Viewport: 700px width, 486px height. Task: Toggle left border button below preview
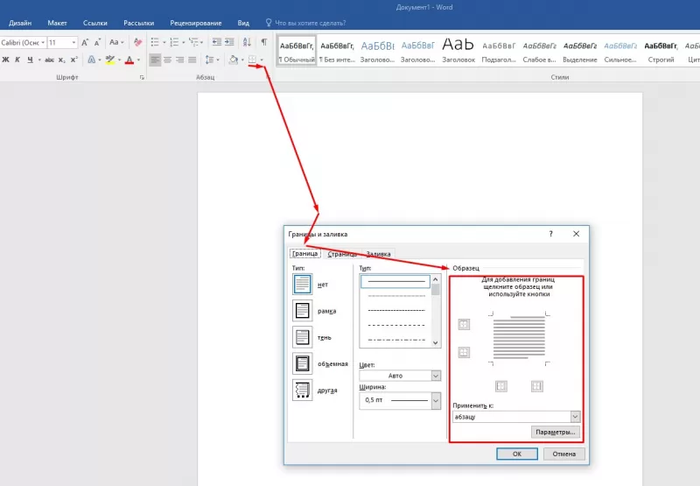(502, 386)
